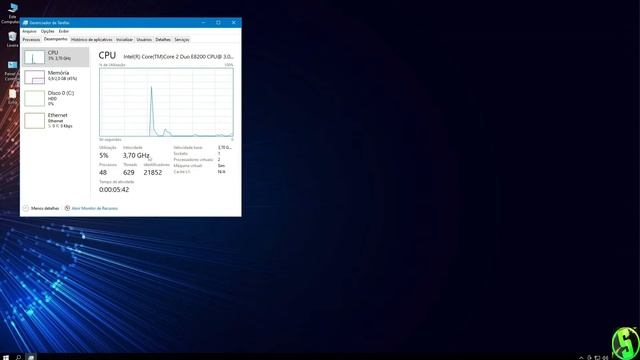The width and height of the screenshot is (640, 360).
Task: Open the Painel de Controle desktop icon
Action: (12, 70)
